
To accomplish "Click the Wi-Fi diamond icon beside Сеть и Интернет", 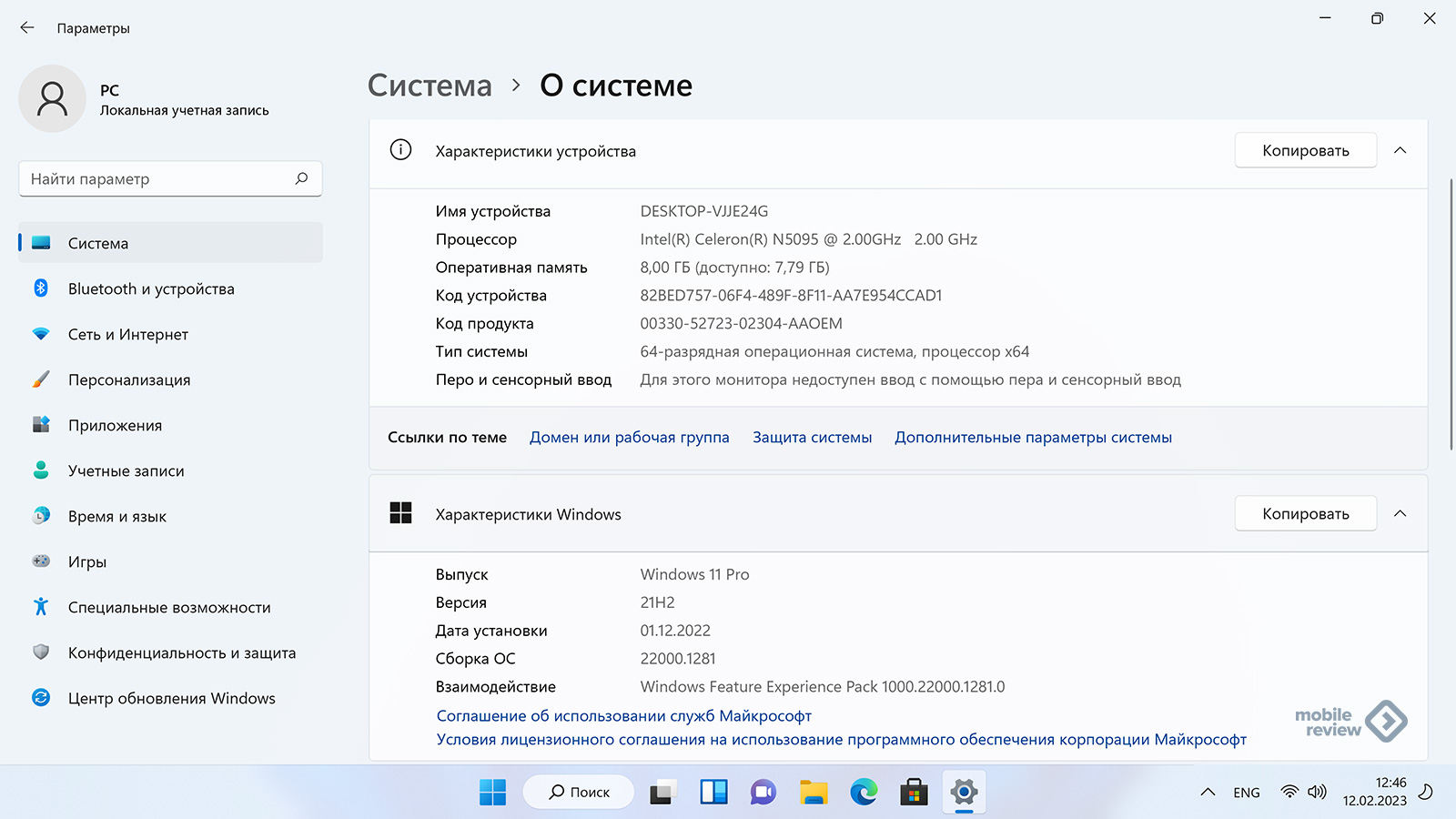I will pyautogui.click(x=41, y=334).
